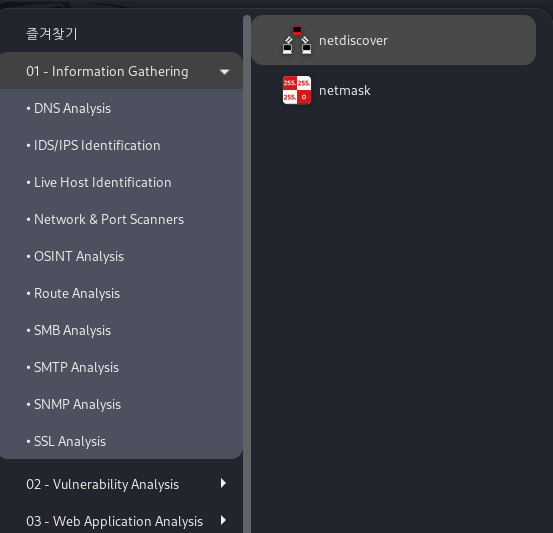Click the netmask 255 icon
The height and width of the screenshot is (533, 553).
[297, 90]
